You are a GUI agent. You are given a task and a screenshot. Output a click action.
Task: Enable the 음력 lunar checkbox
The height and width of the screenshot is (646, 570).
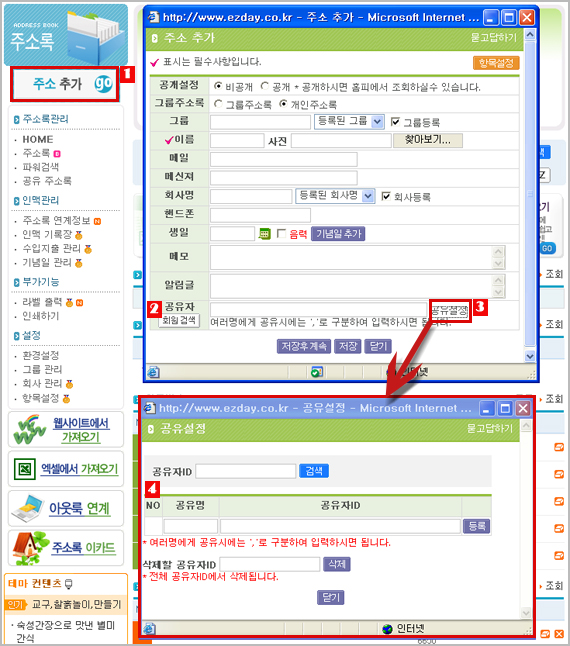tap(281, 234)
